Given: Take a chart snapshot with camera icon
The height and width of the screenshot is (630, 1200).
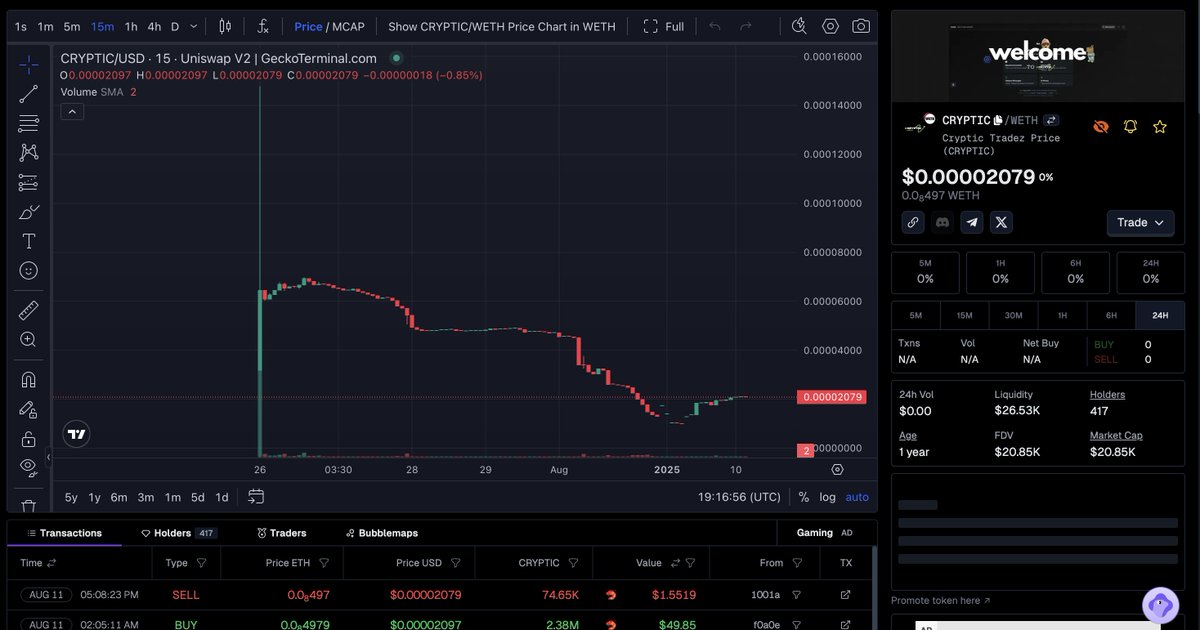Looking at the screenshot, I should click(861, 27).
